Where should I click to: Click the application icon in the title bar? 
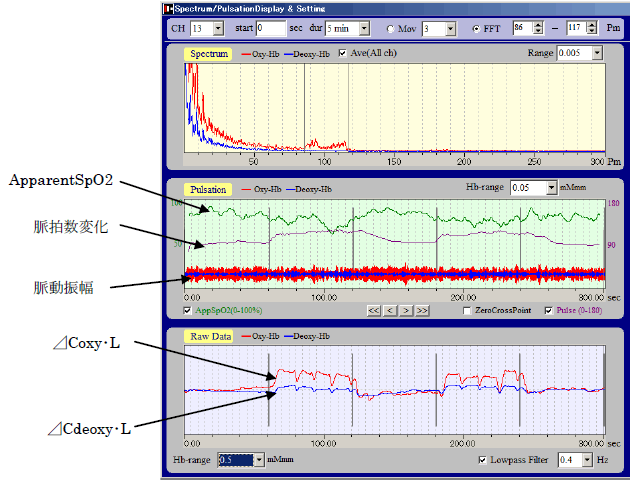click(x=168, y=8)
